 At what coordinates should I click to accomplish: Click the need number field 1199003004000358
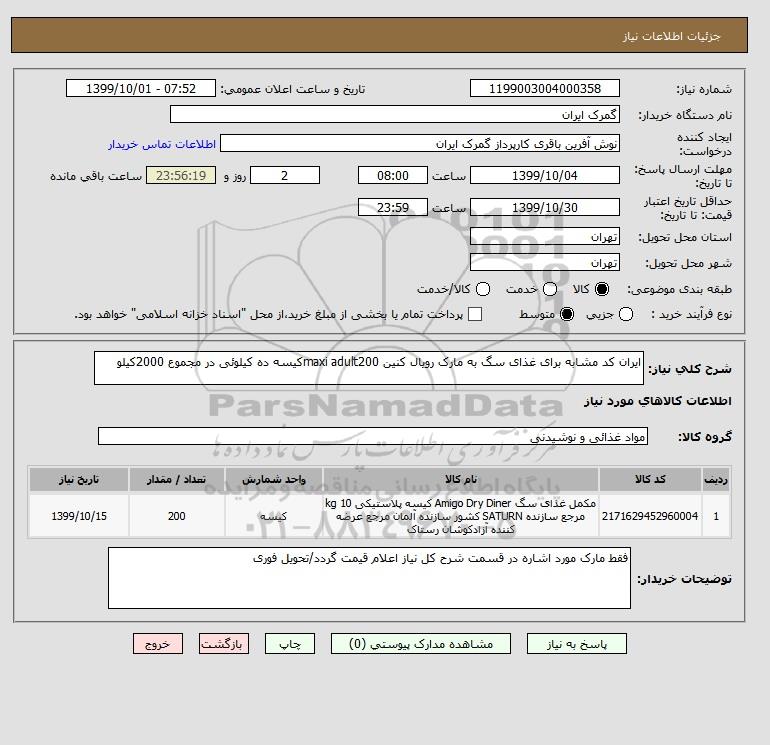pyautogui.click(x=545, y=88)
